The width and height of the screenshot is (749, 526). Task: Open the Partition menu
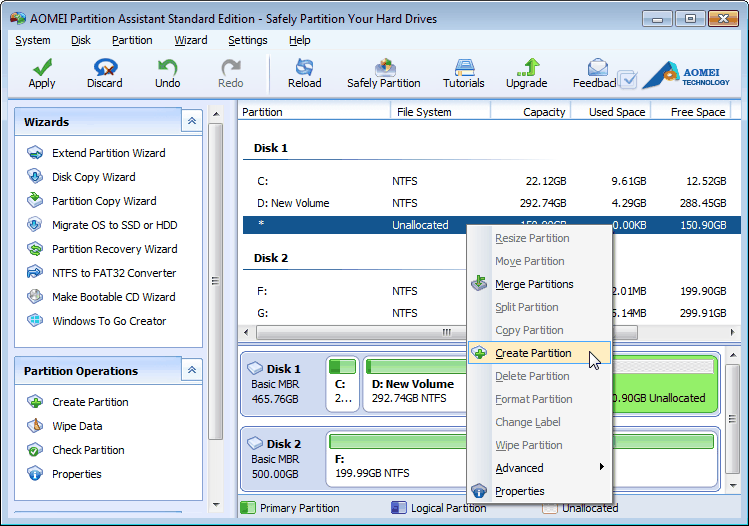click(132, 40)
